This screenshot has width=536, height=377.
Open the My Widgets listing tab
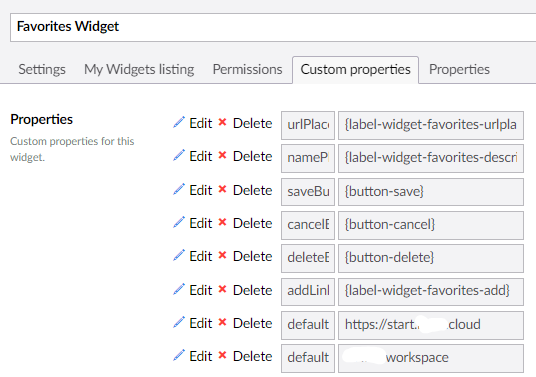coord(139,69)
